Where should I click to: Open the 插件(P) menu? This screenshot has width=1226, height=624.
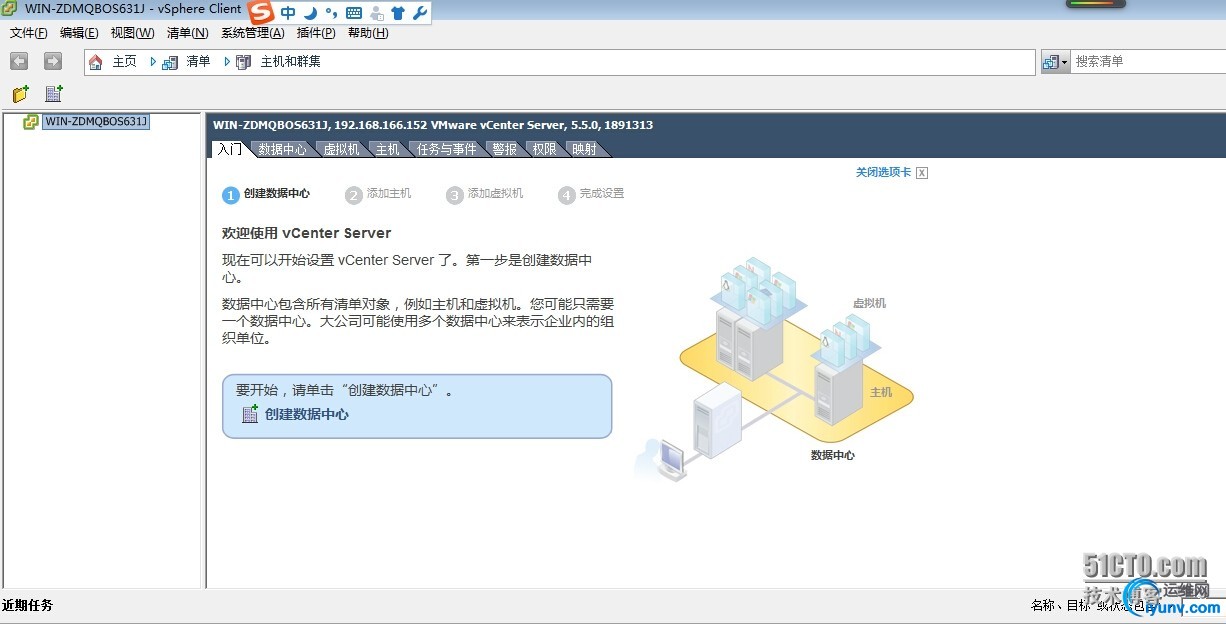point(316,33)
